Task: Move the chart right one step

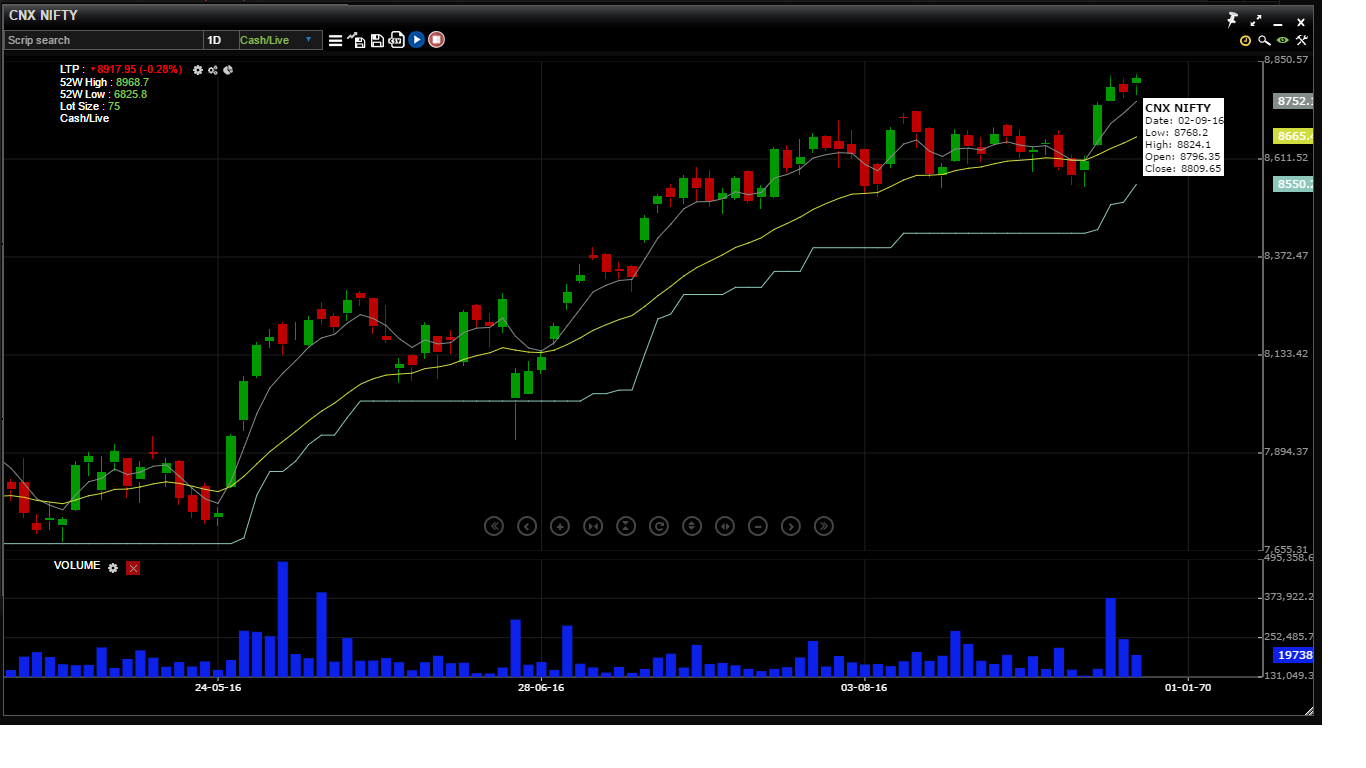Action: point(791,526)
